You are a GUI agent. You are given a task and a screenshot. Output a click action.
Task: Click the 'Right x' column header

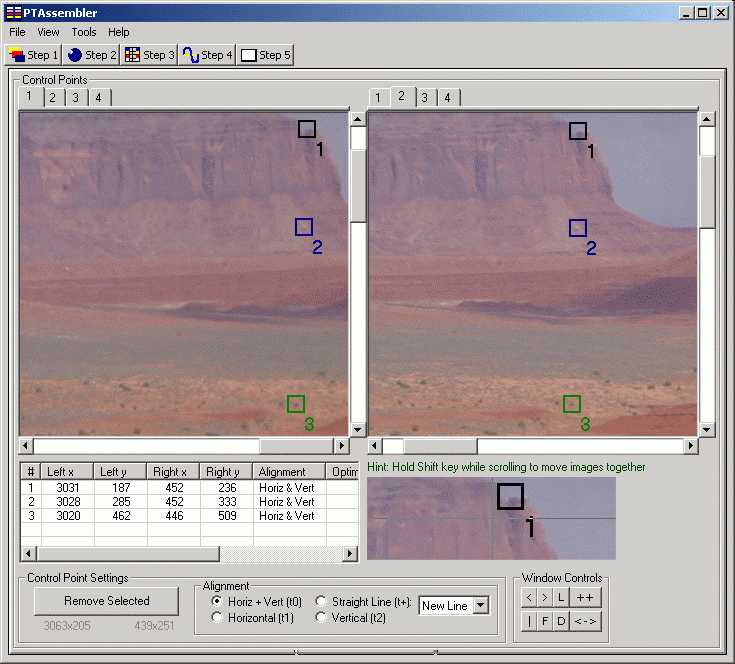[x=173, y=471]
